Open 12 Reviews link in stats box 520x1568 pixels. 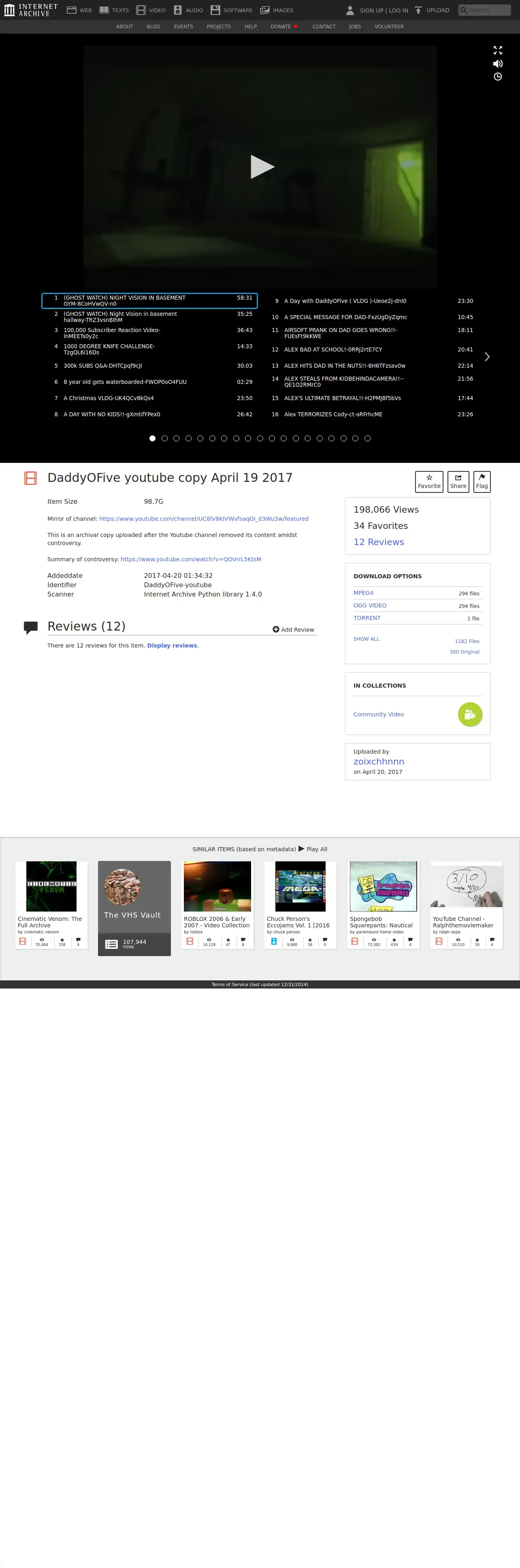click(379, 542)
